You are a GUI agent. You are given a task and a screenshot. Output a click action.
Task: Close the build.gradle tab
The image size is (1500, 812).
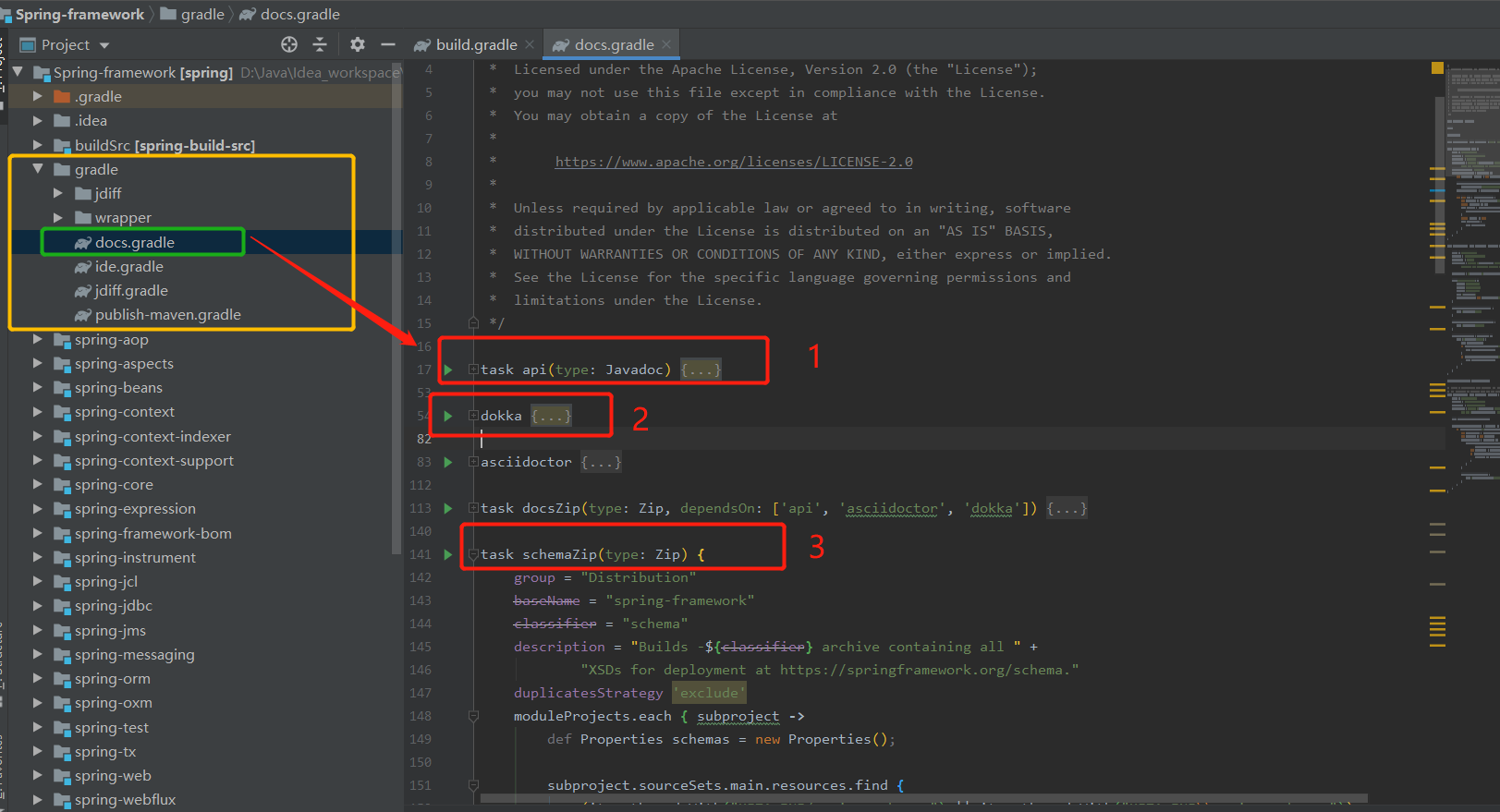(x=530, y=44)
